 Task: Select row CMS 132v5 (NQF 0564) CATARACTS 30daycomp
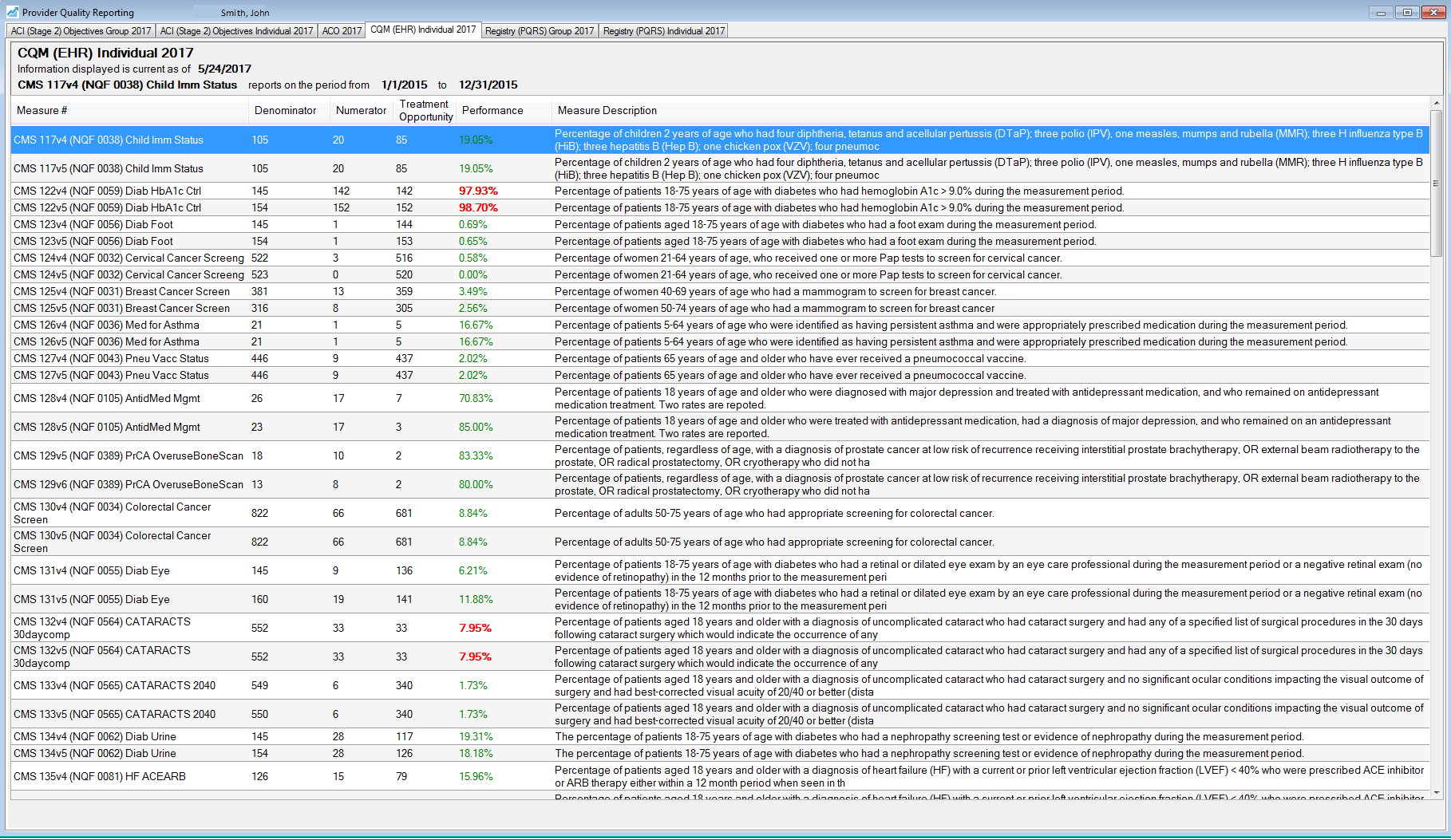pos(720,657)
